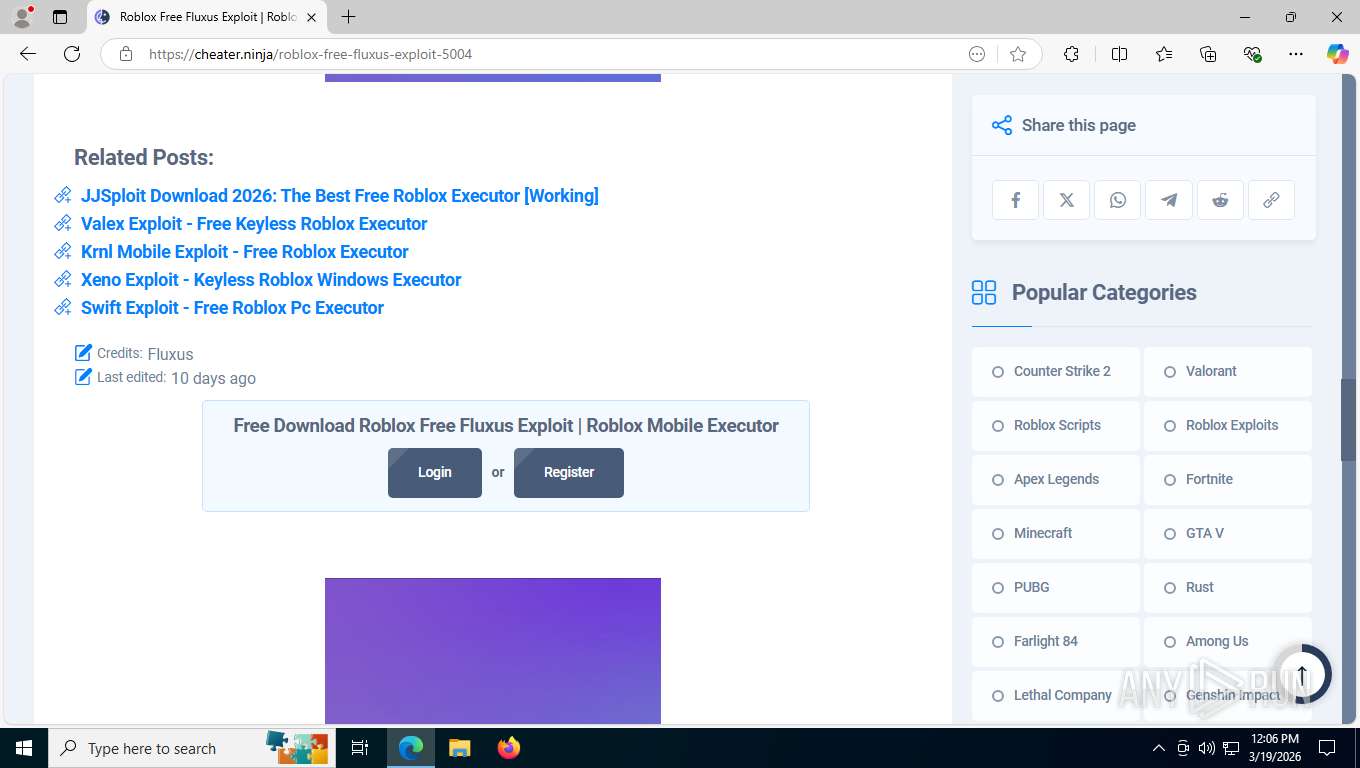Open Minecraft category

[1055, 533]
